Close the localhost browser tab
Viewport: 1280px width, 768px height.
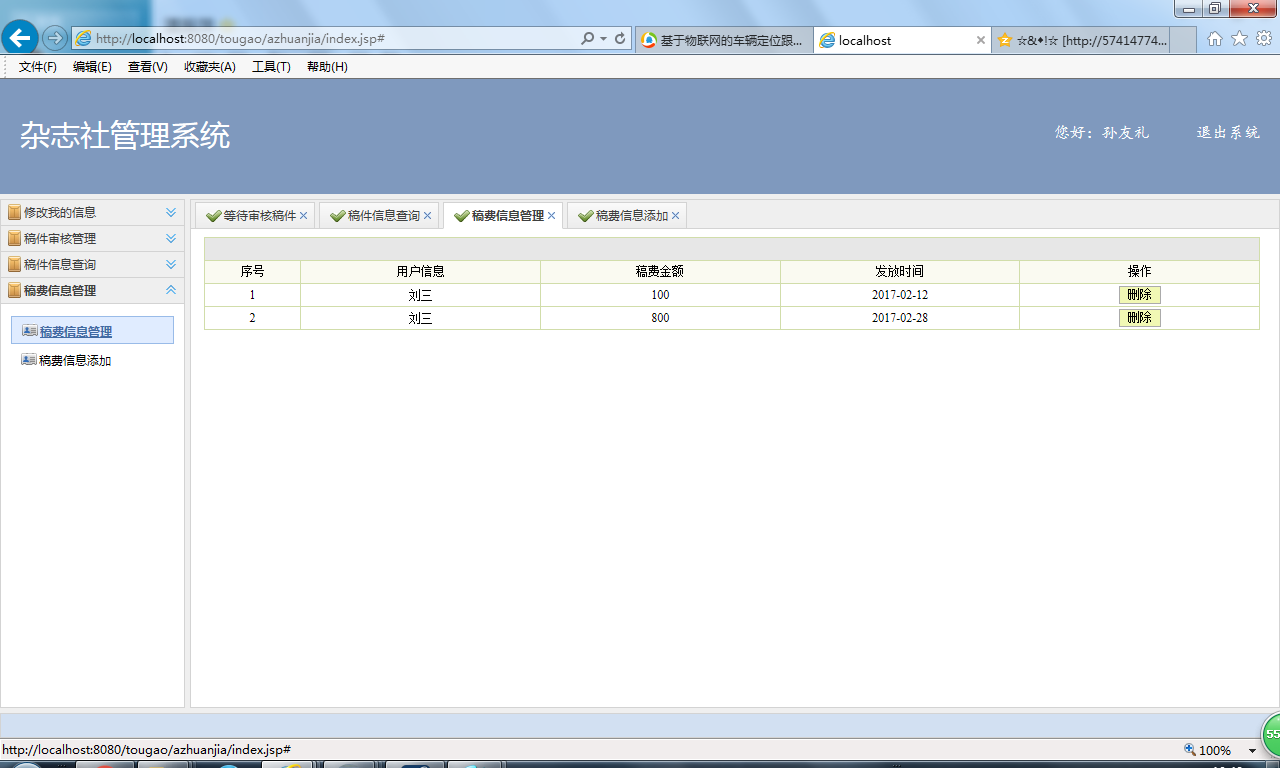(981, 40)
